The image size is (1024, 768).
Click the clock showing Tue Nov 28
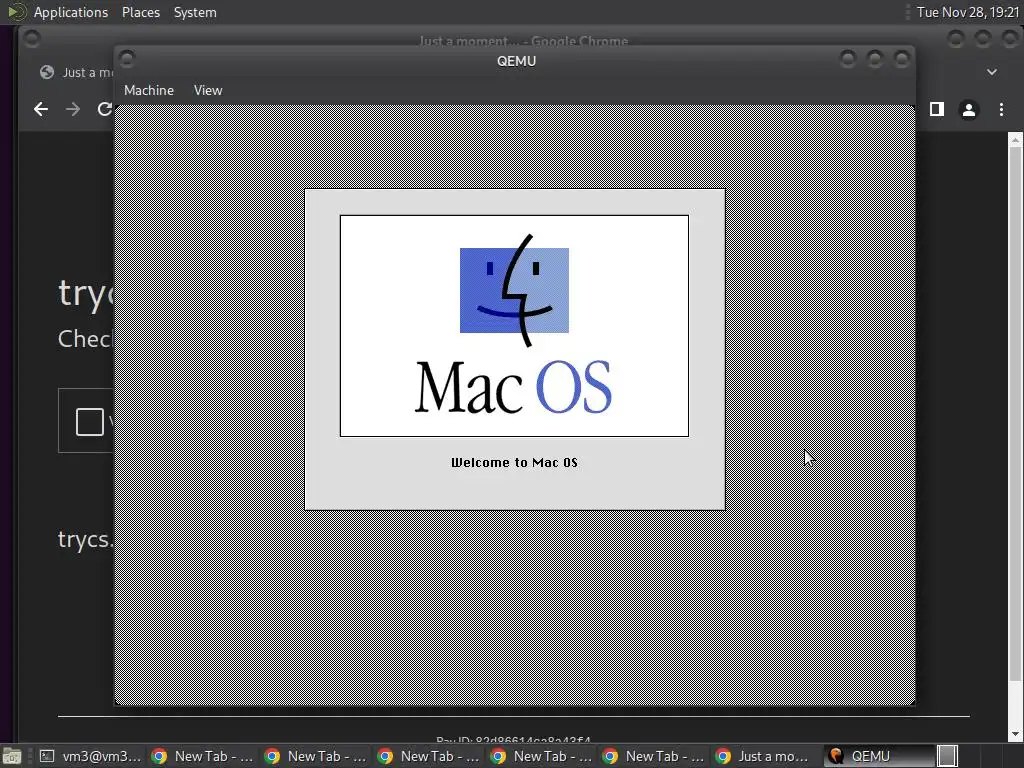click(968, 12)
